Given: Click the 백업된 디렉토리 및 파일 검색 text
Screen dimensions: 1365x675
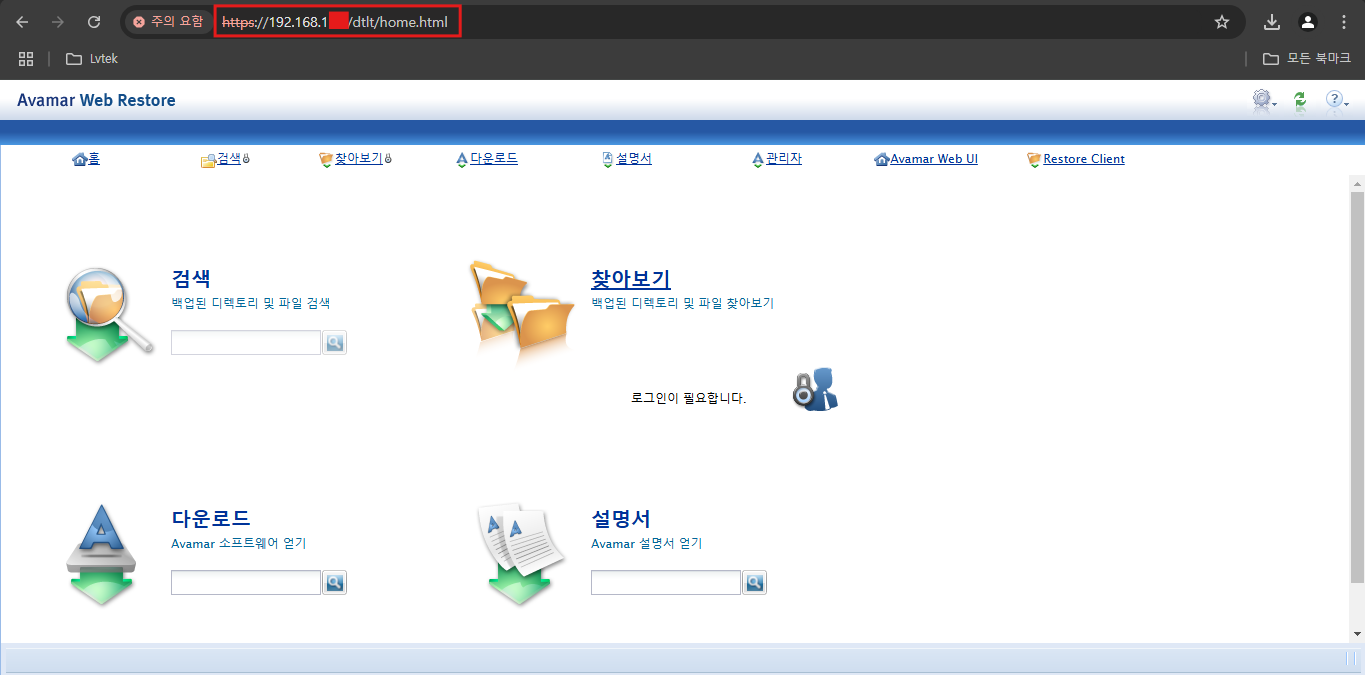Looking at the screenshot, I should (x=251, y=303).
